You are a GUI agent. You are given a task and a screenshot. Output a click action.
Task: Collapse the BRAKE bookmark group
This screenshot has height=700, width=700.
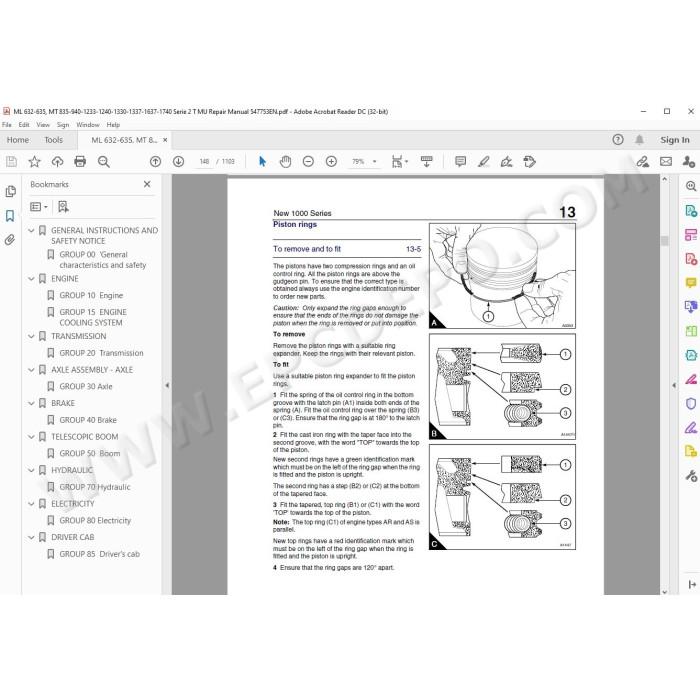pyautogui.click(x=31, y=403)
